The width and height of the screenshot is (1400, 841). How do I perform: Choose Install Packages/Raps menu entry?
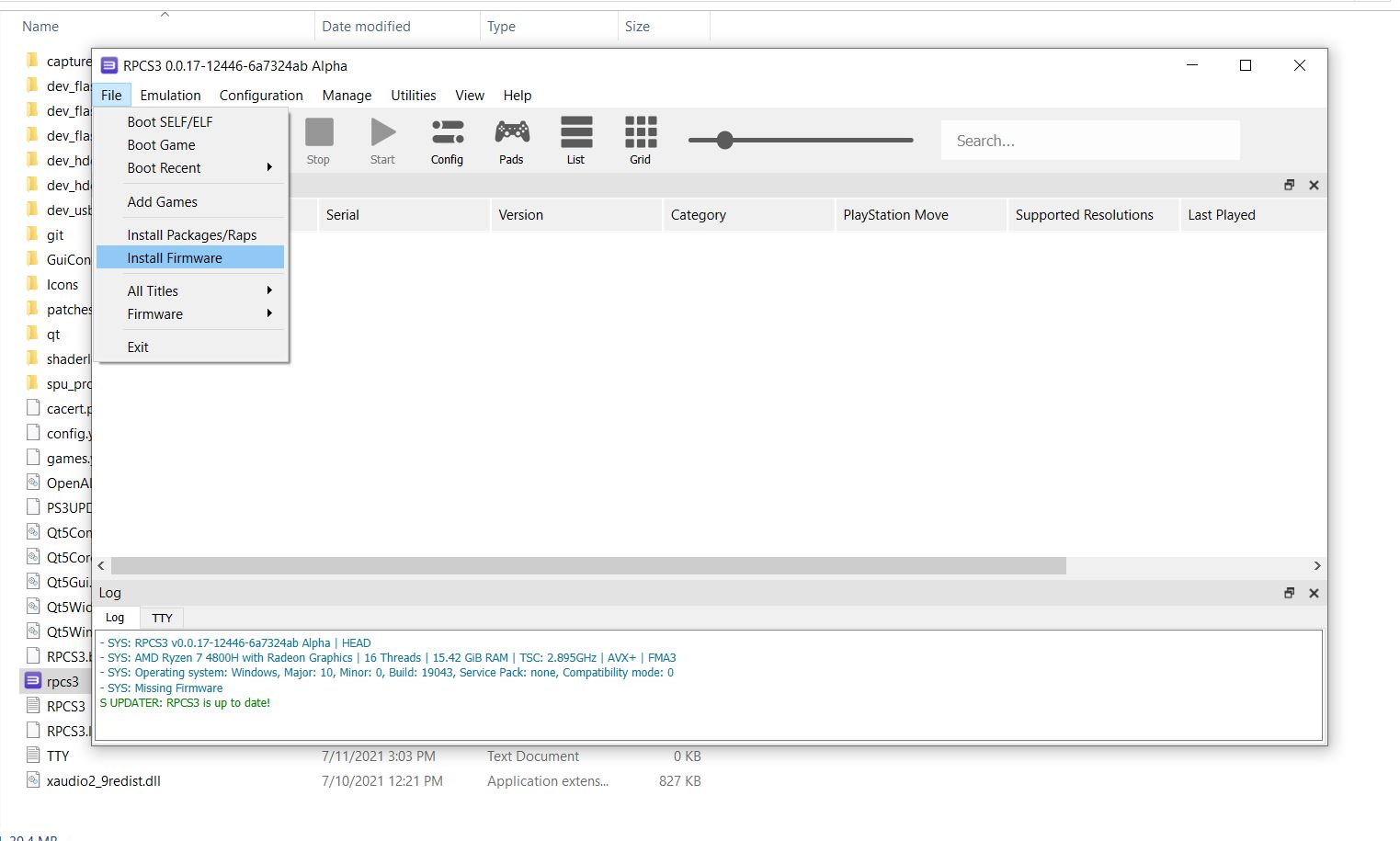pos(191,235)
